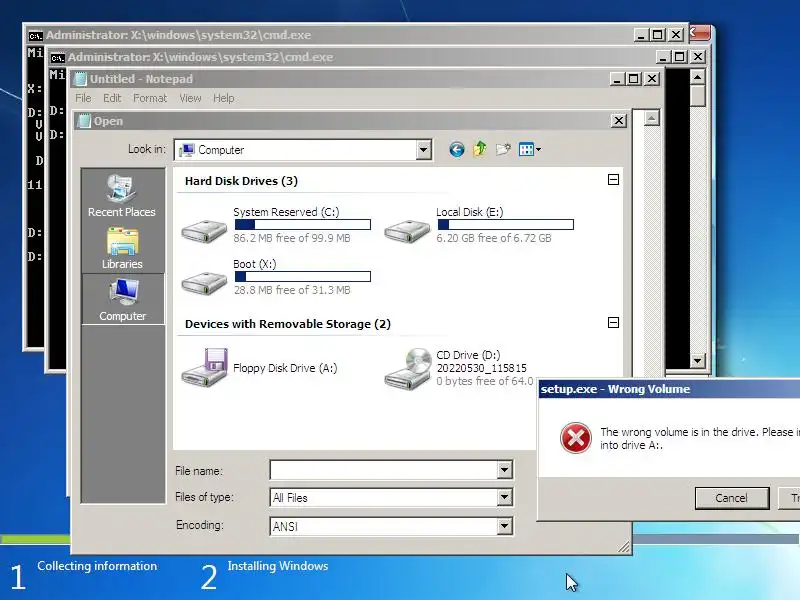Click the CD label '20220530_115815'
The width and height of the screenshot is (800, 600).
pos(481,368)
